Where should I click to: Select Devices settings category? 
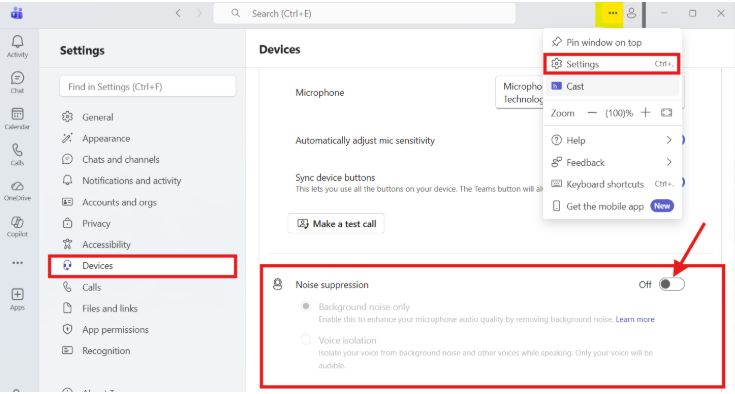pos(142,266)
